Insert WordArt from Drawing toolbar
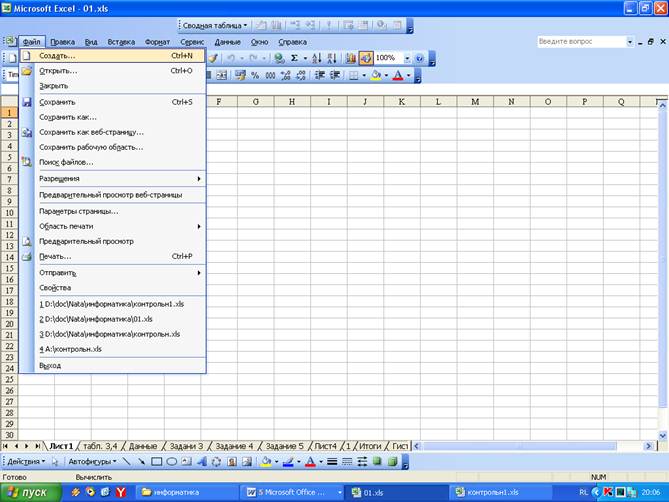This screenshot has height=502, width=669. pyautogui.click(x=201, y=461)
